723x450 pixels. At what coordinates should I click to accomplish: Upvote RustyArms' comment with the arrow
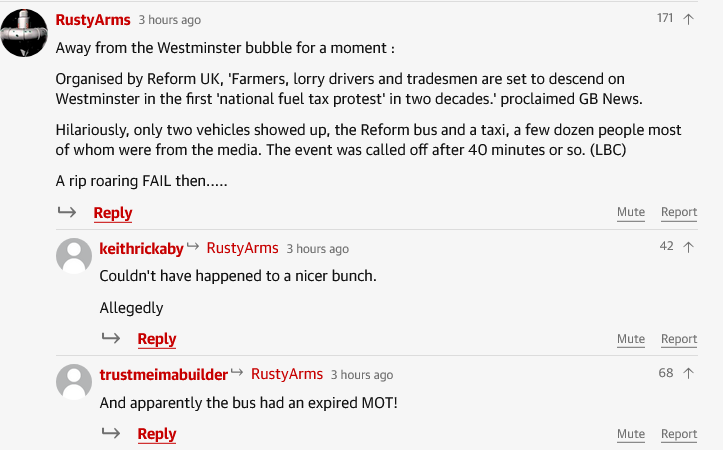click(688, 19)
